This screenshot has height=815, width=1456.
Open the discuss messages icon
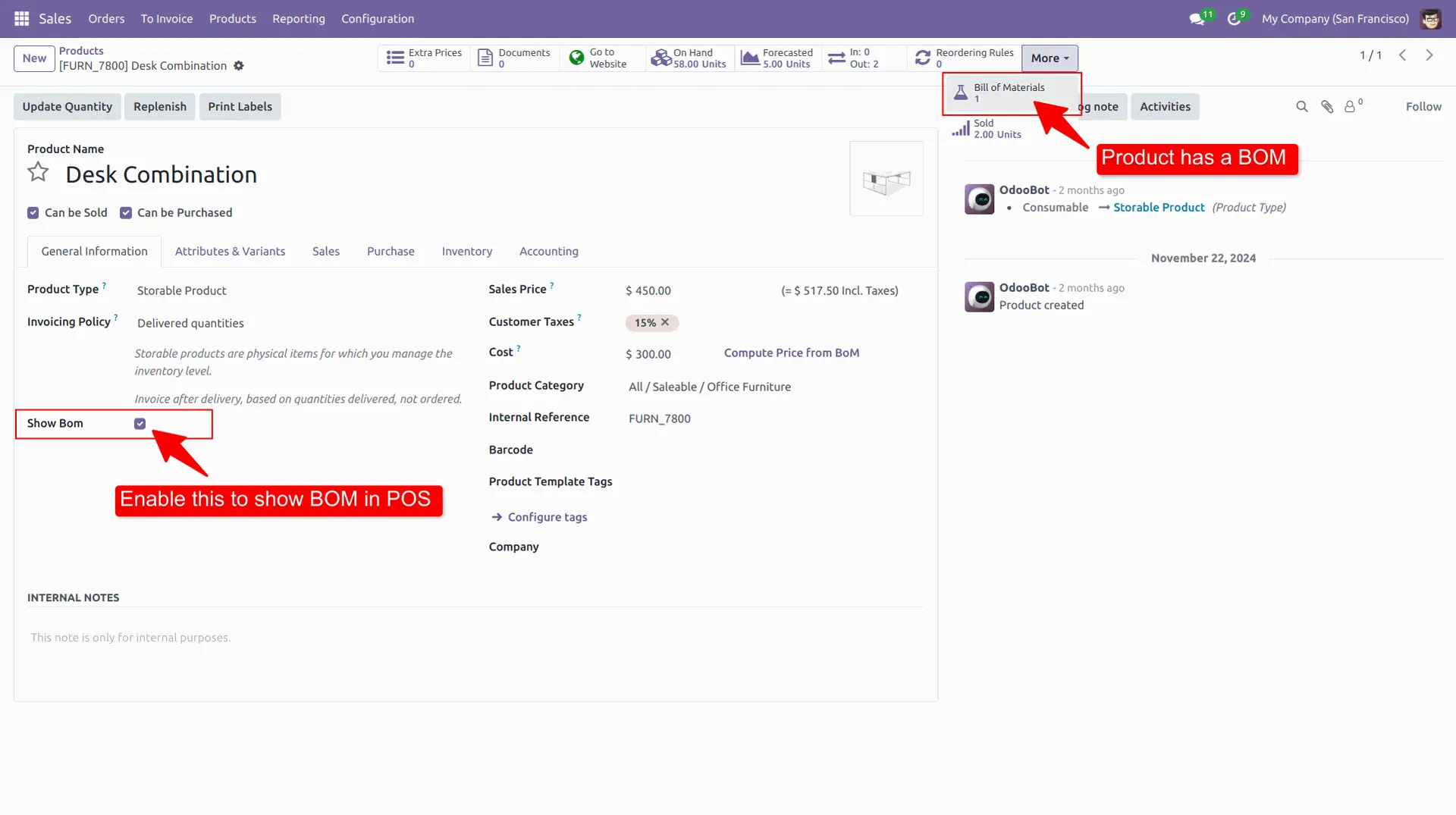(1197, 19)
